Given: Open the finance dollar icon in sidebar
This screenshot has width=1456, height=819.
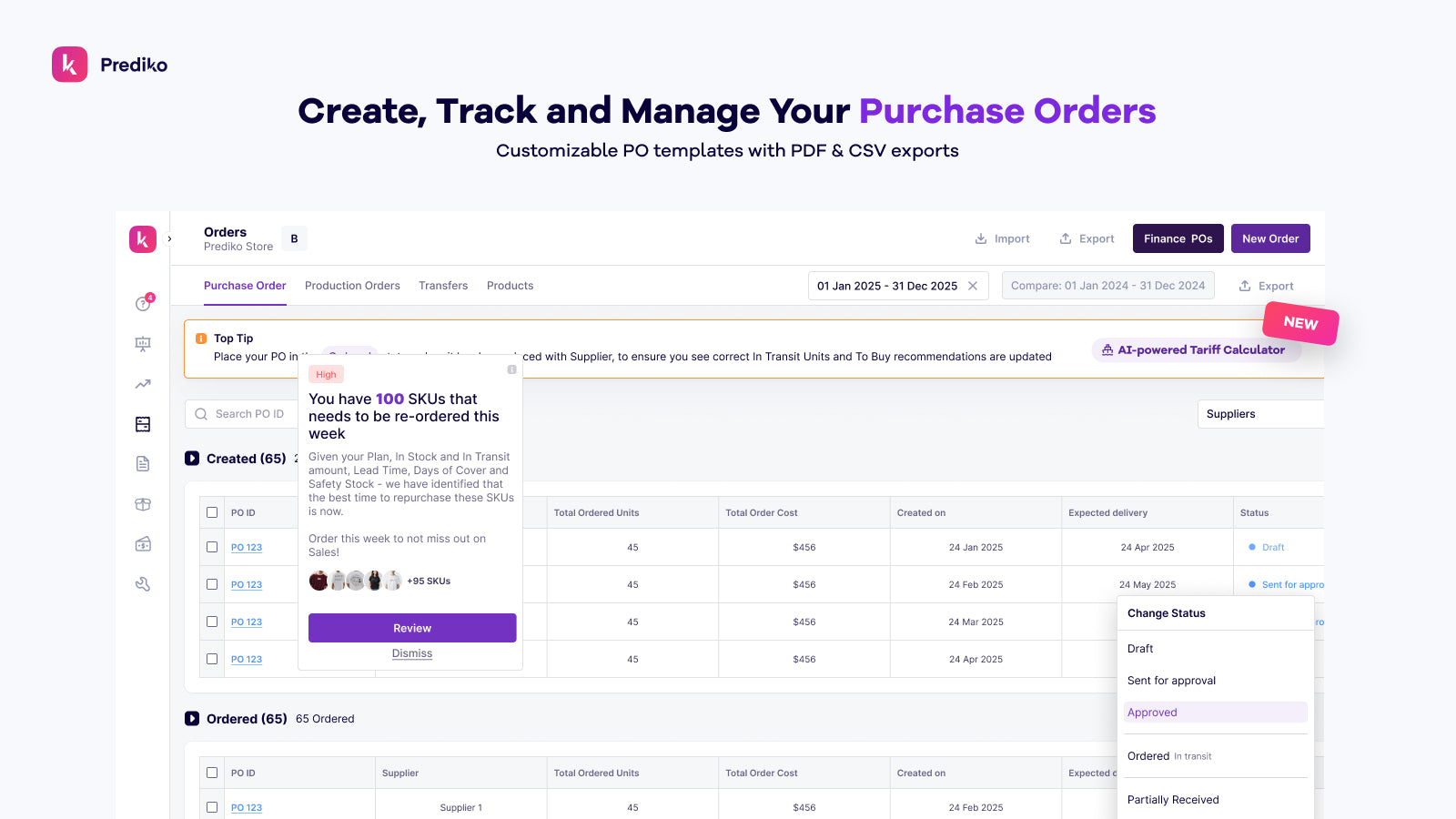Looking at the screenshot, I should click(x=143, y=544).
